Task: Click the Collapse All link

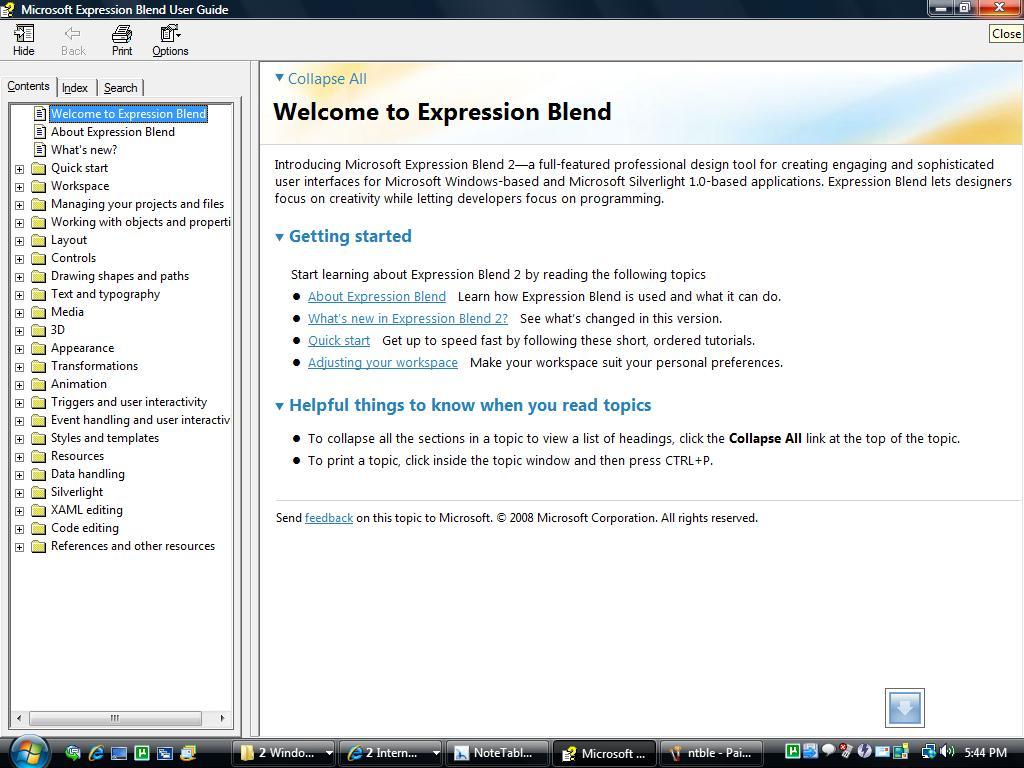Action: tap(327, 79)
